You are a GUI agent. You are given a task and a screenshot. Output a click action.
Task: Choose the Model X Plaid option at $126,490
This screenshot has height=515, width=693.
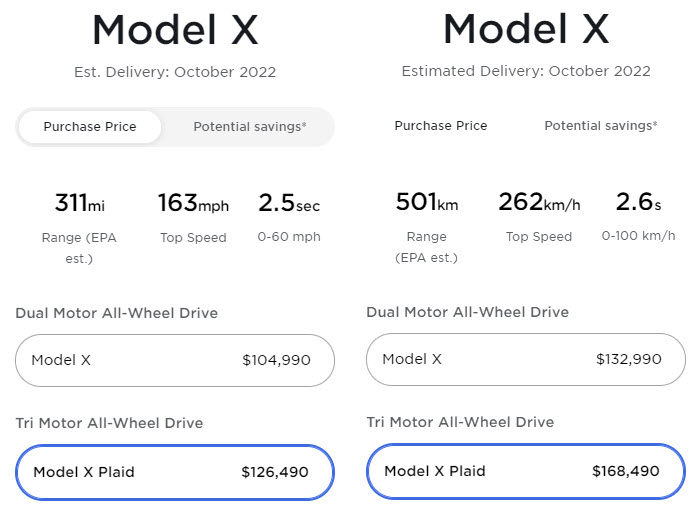[175, 472]
